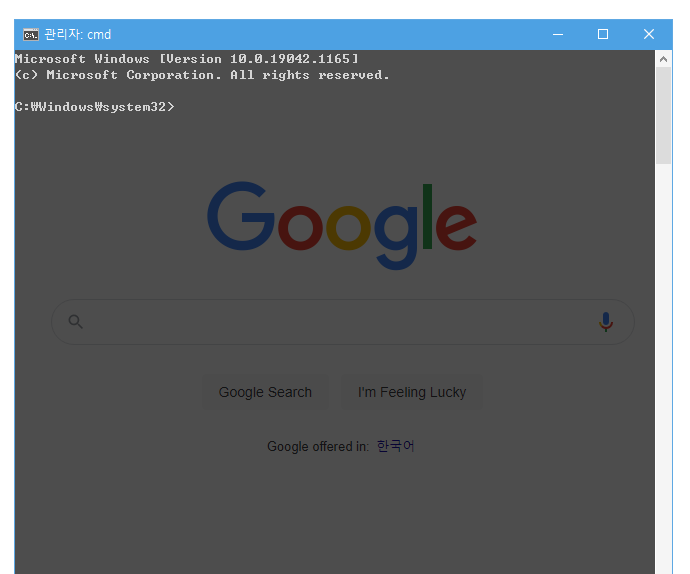Click the Google logo behind the cmd window
690x574 pixels.
click(x=342, y=226)
